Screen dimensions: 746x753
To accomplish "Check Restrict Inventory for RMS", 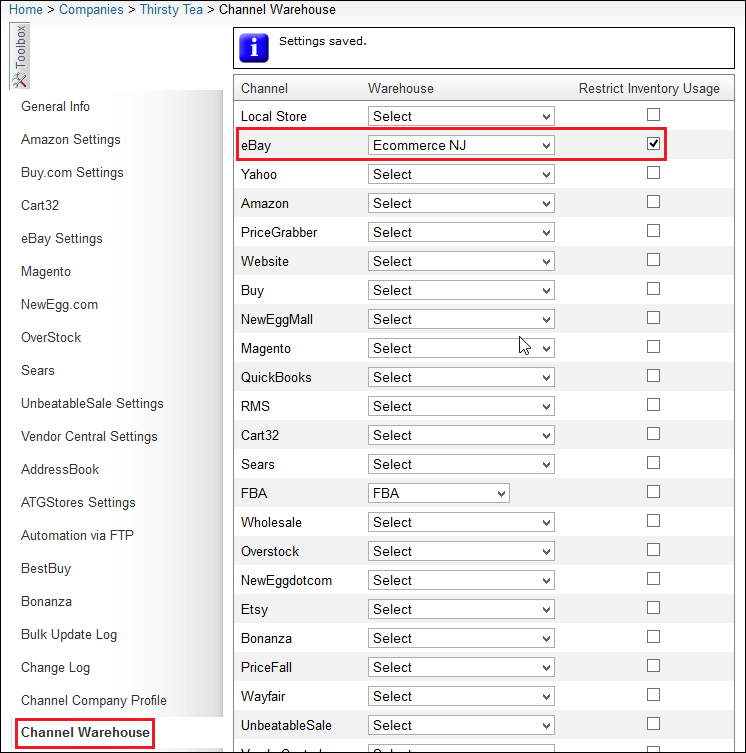I will (x=653, y=405).
